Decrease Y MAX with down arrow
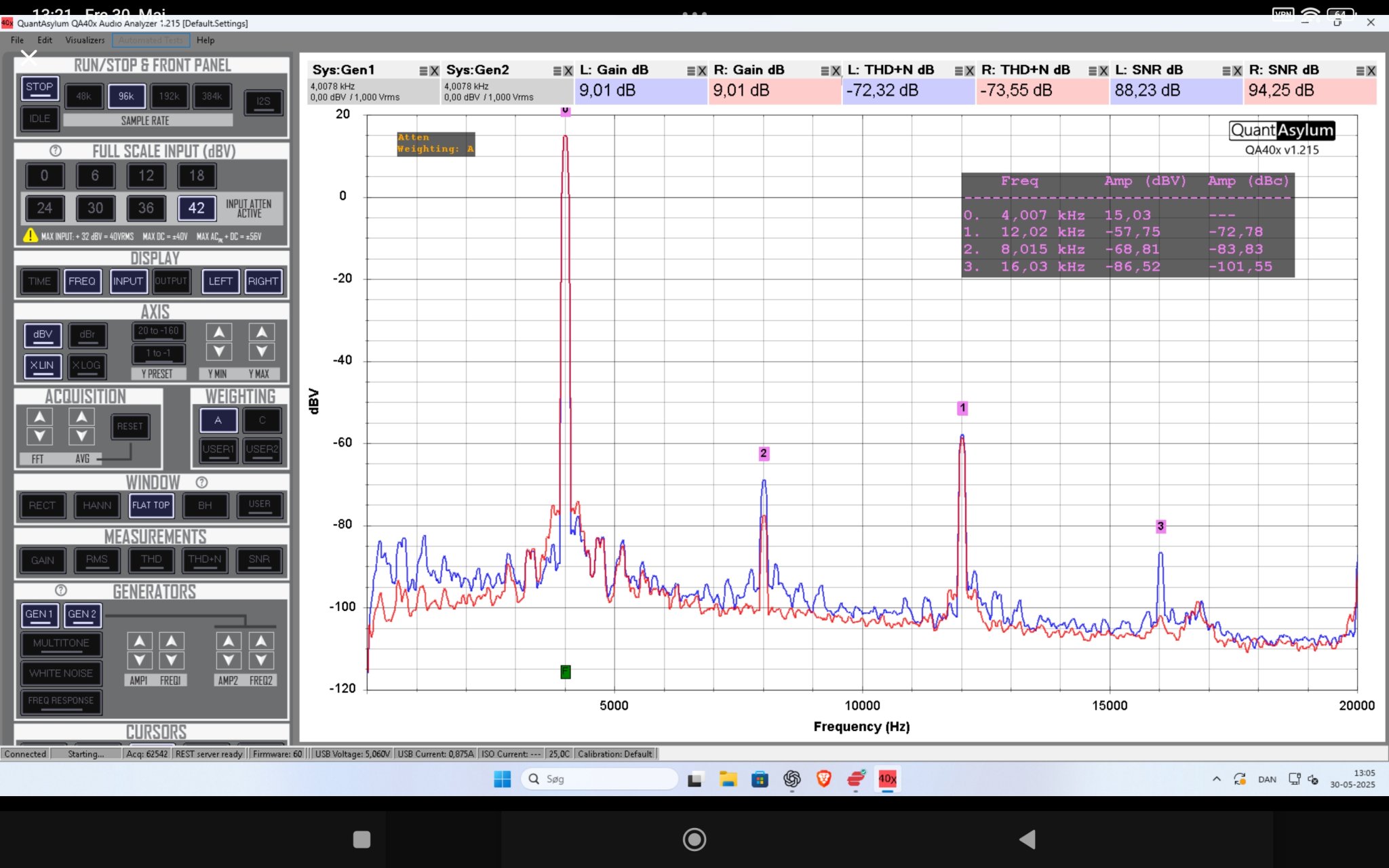The height and width of the screenshot is (868, 1389). click(x=262, y=351)
